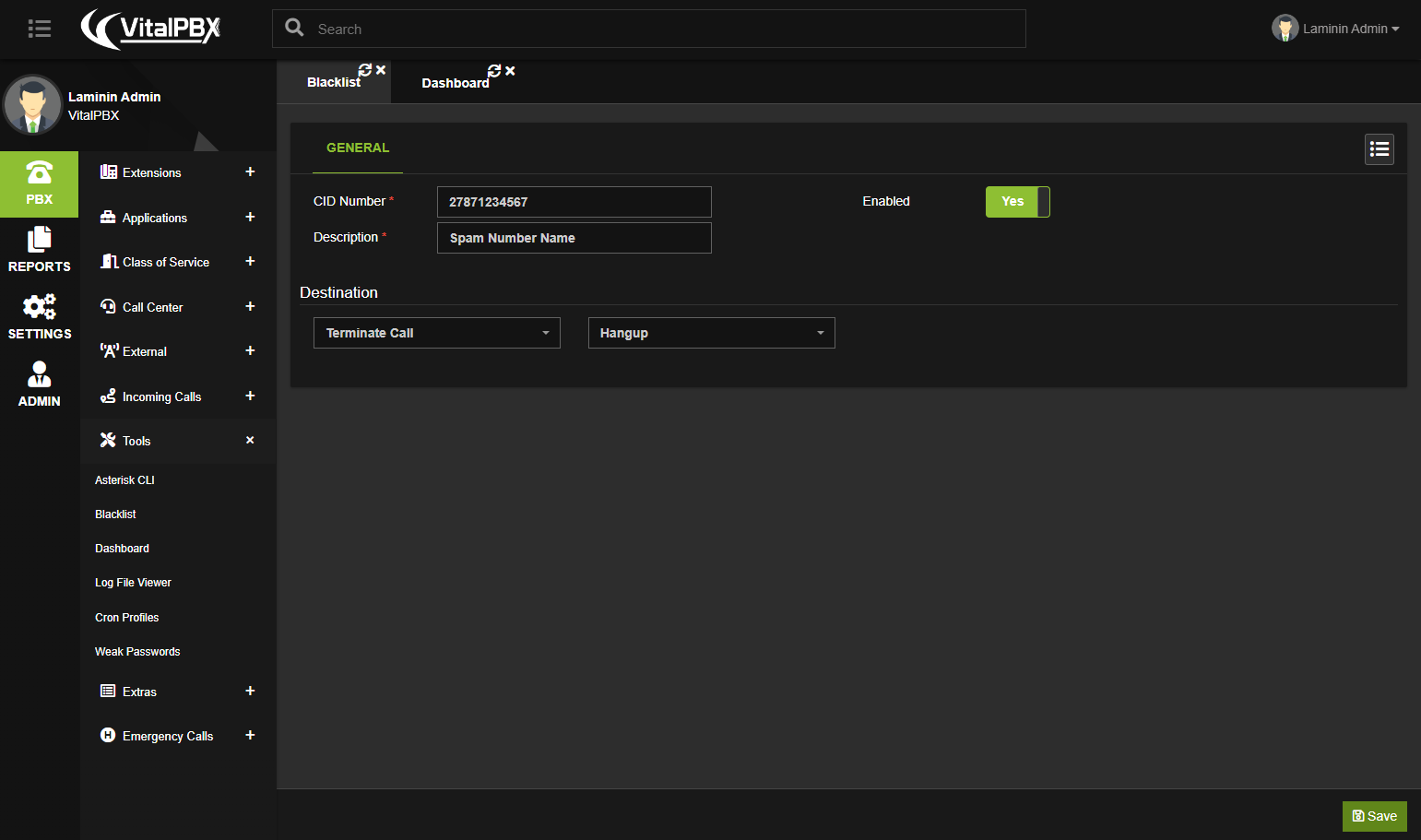Open Dashboard in sidebar Tools menu
Screen dimensions: 1421x840
122,549
